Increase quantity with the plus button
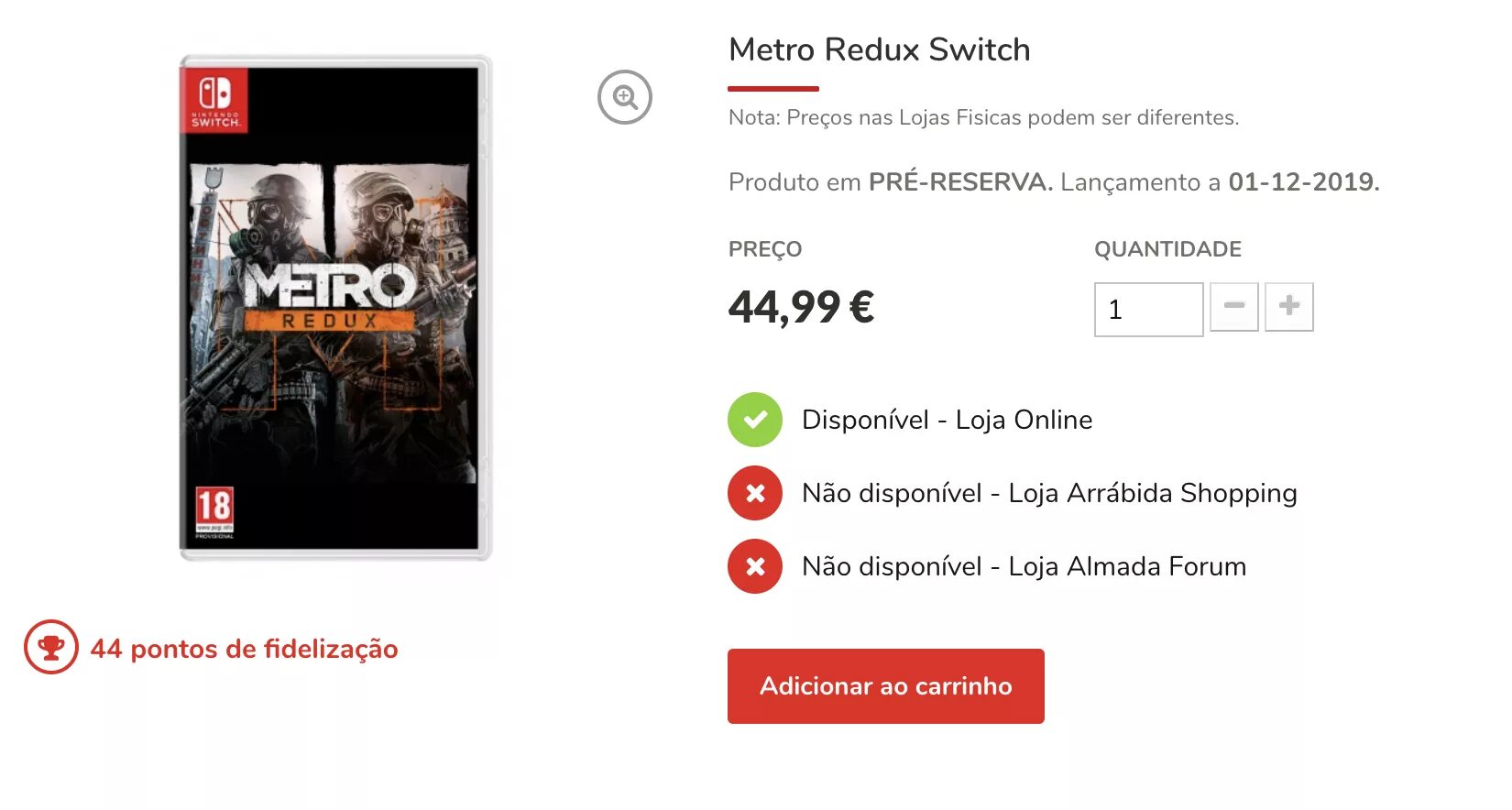 (1289, 307)
